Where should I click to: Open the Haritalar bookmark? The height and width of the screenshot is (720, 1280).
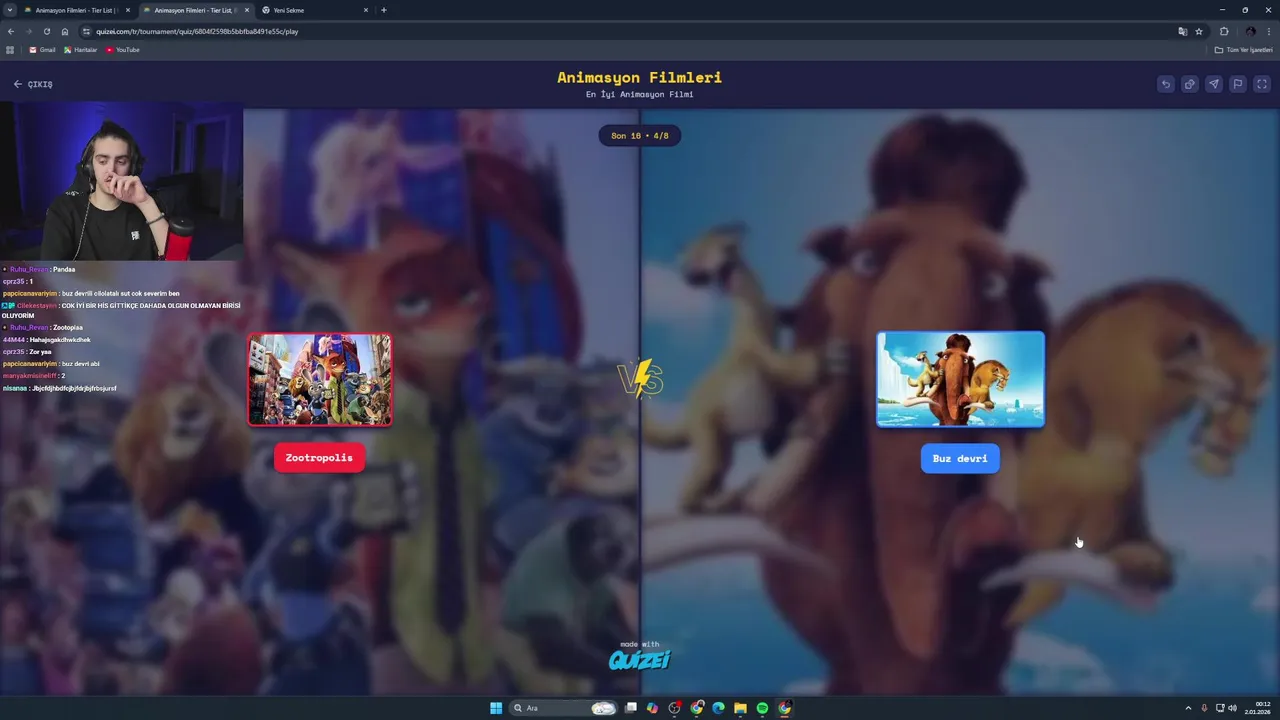tap(80, 50)
